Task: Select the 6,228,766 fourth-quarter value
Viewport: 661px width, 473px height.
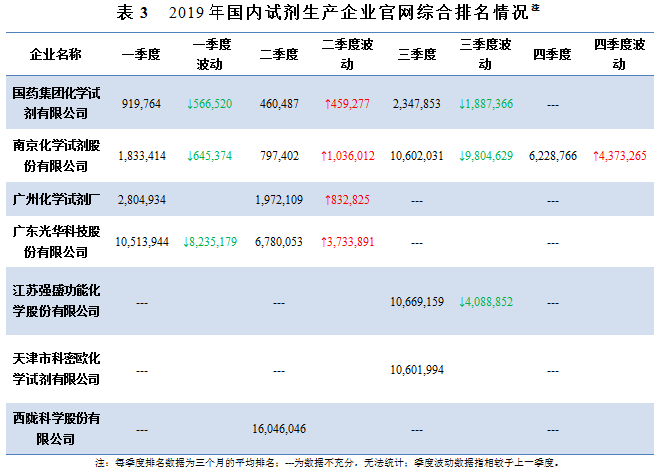Action: 552,155
